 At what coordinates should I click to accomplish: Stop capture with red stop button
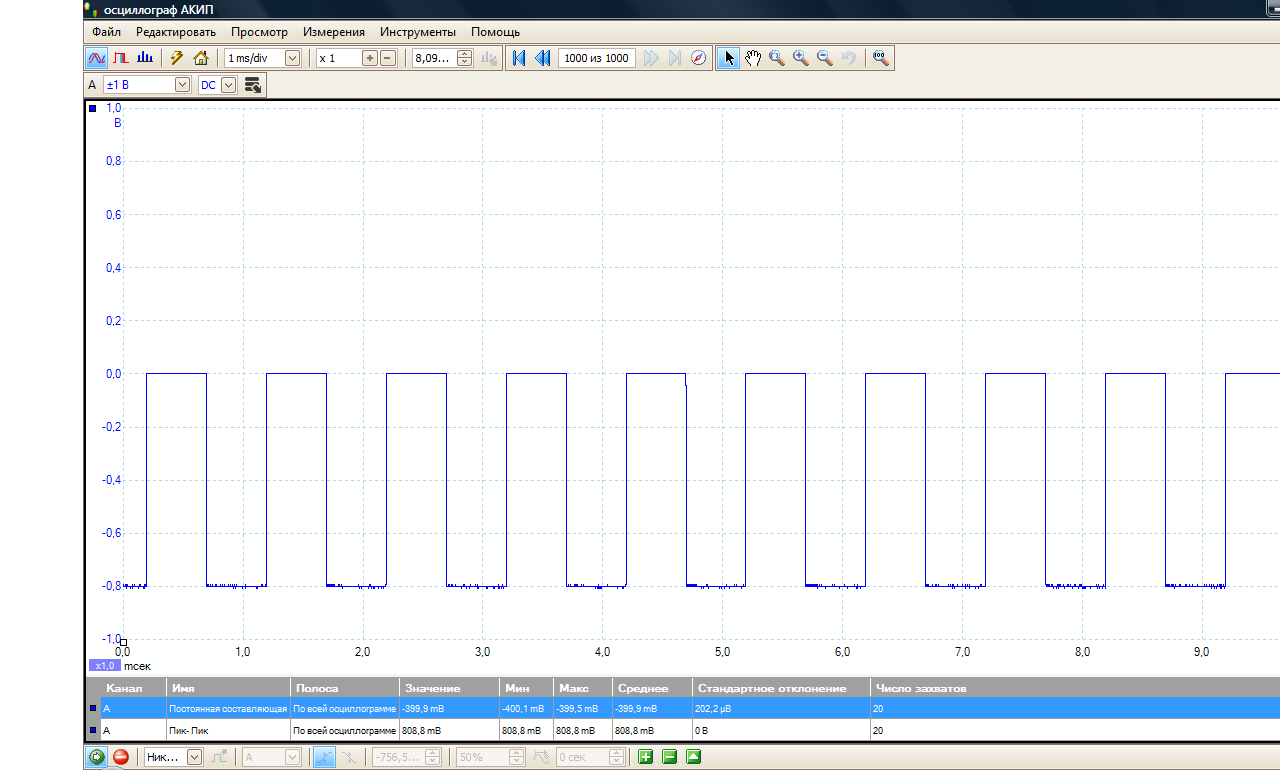(121, 757)
